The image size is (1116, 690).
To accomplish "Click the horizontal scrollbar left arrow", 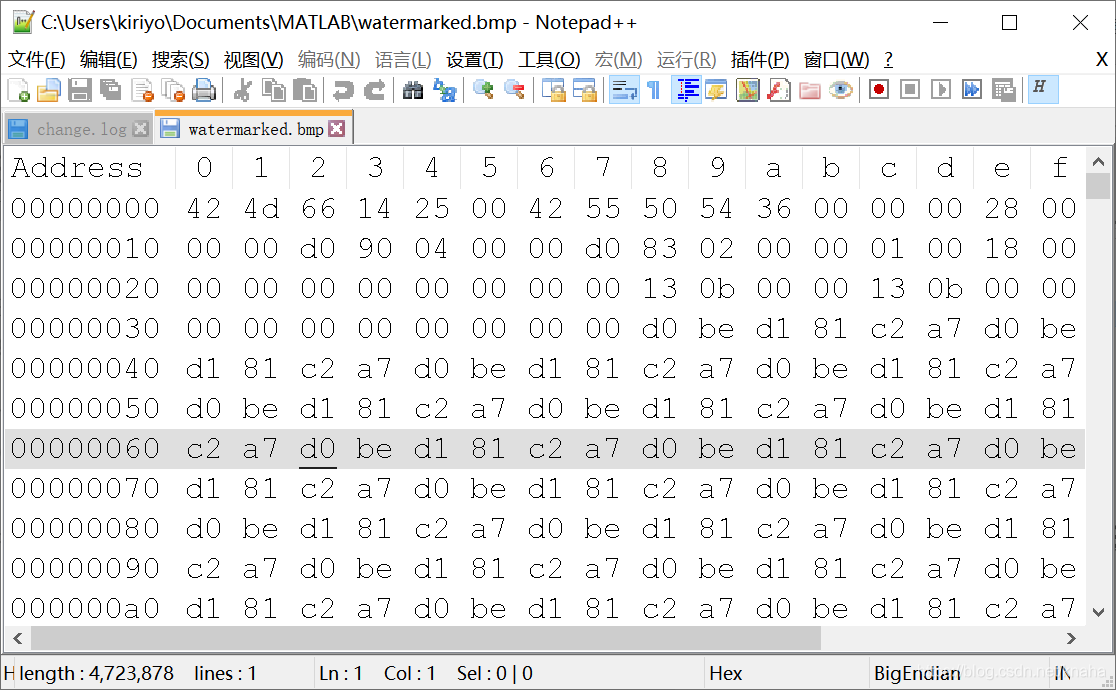I will [x=18, y=638].
